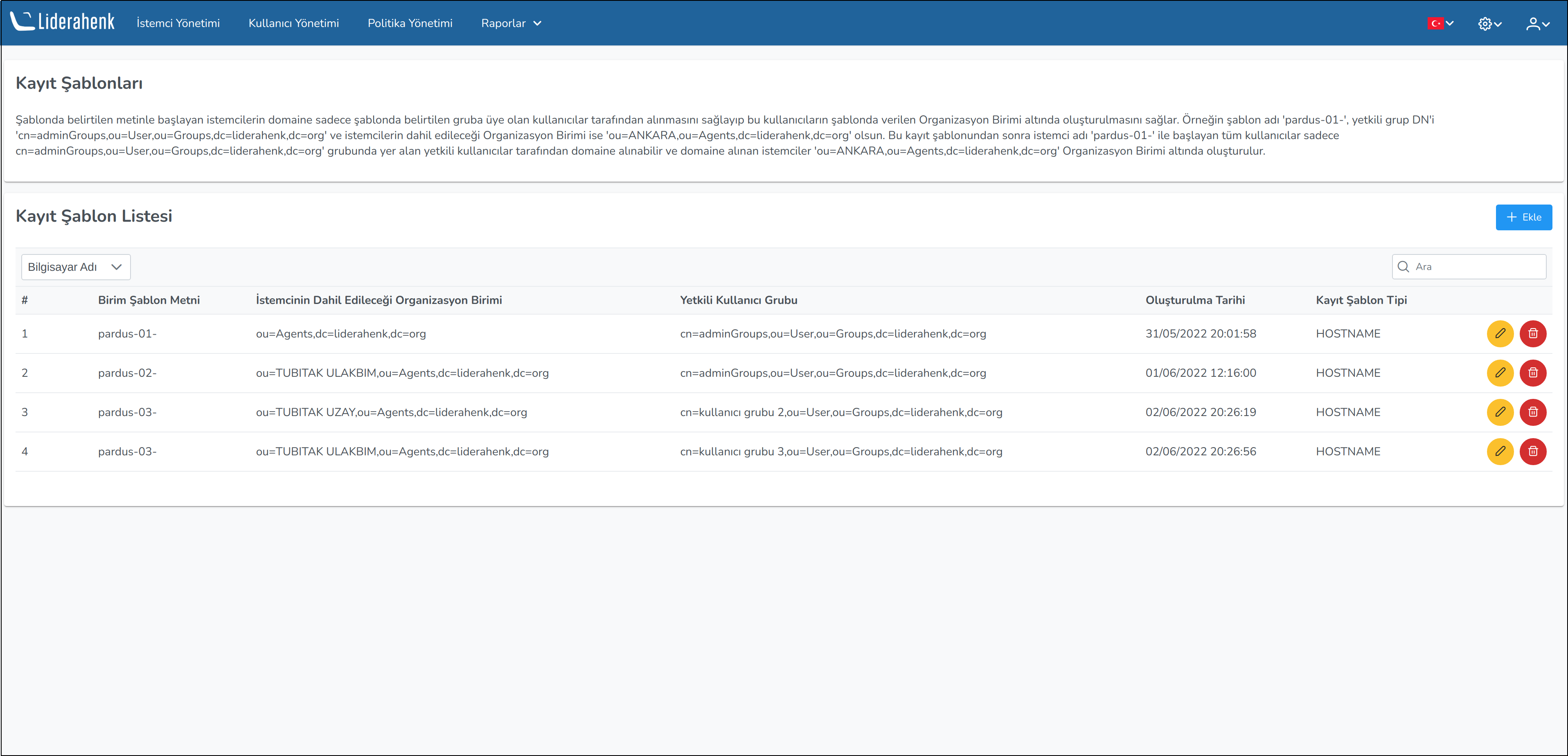Viewport: 1568px width, 756px height.
Task: Go to İstemci Yönetimi
Action: 178,23
